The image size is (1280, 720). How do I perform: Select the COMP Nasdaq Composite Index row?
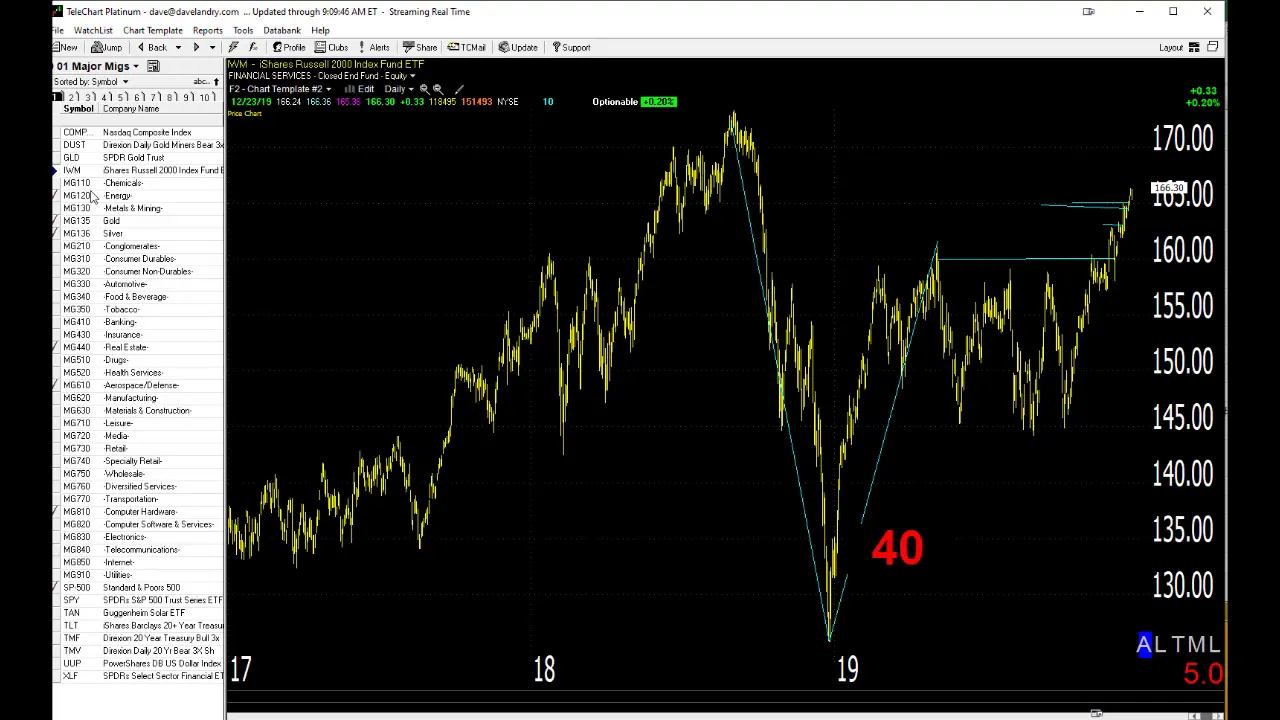pos(139,132)
